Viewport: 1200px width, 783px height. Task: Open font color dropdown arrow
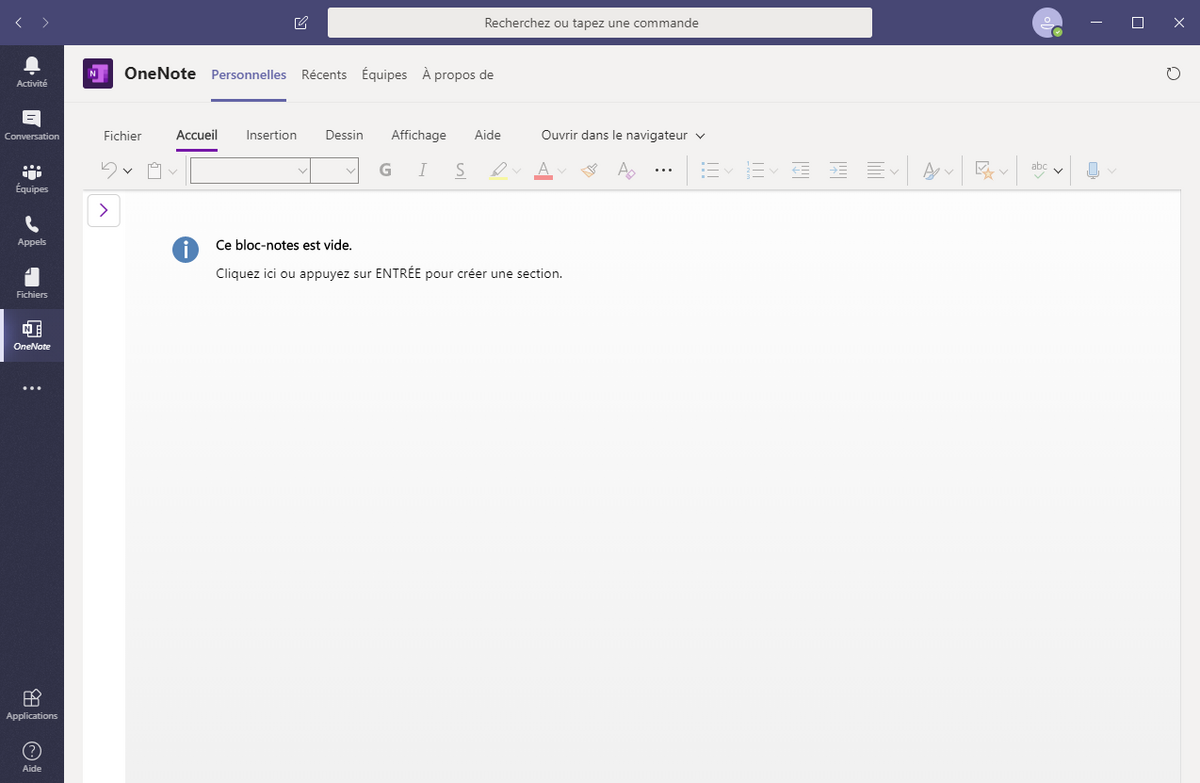pos(562,171)
